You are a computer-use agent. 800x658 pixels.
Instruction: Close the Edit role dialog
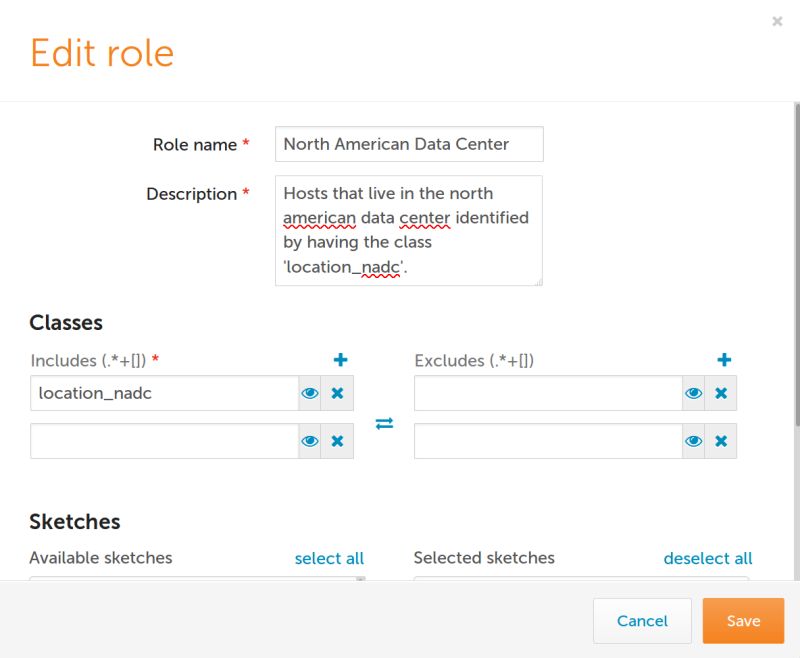click(x=777, y=21)
